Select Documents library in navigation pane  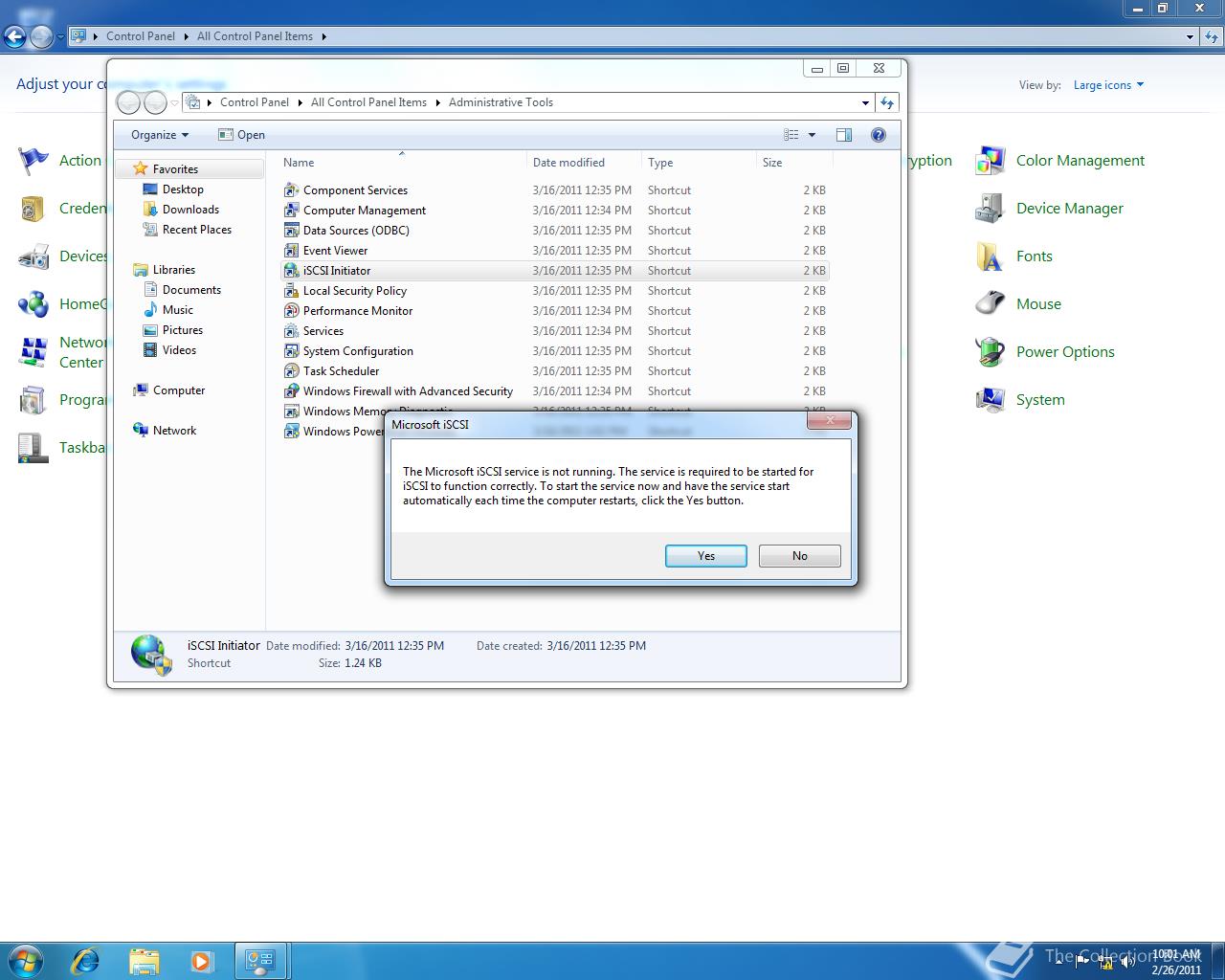click(191, 290)
